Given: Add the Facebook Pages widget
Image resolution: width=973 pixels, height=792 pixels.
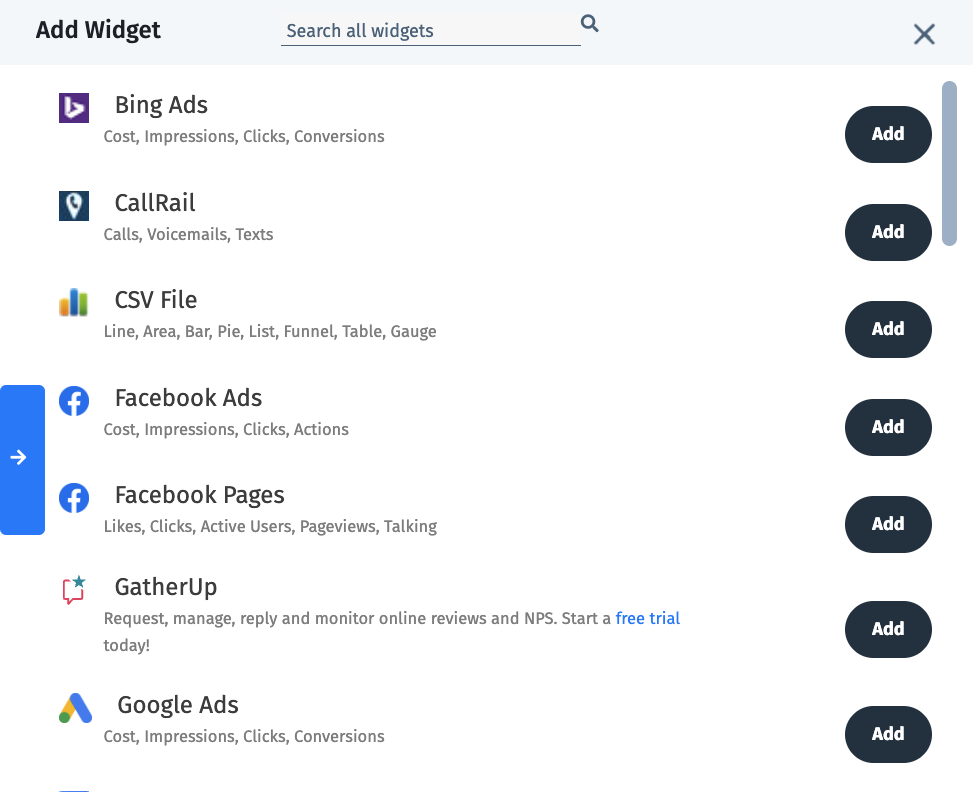Looking at the screenshot, I should point(887,524).
